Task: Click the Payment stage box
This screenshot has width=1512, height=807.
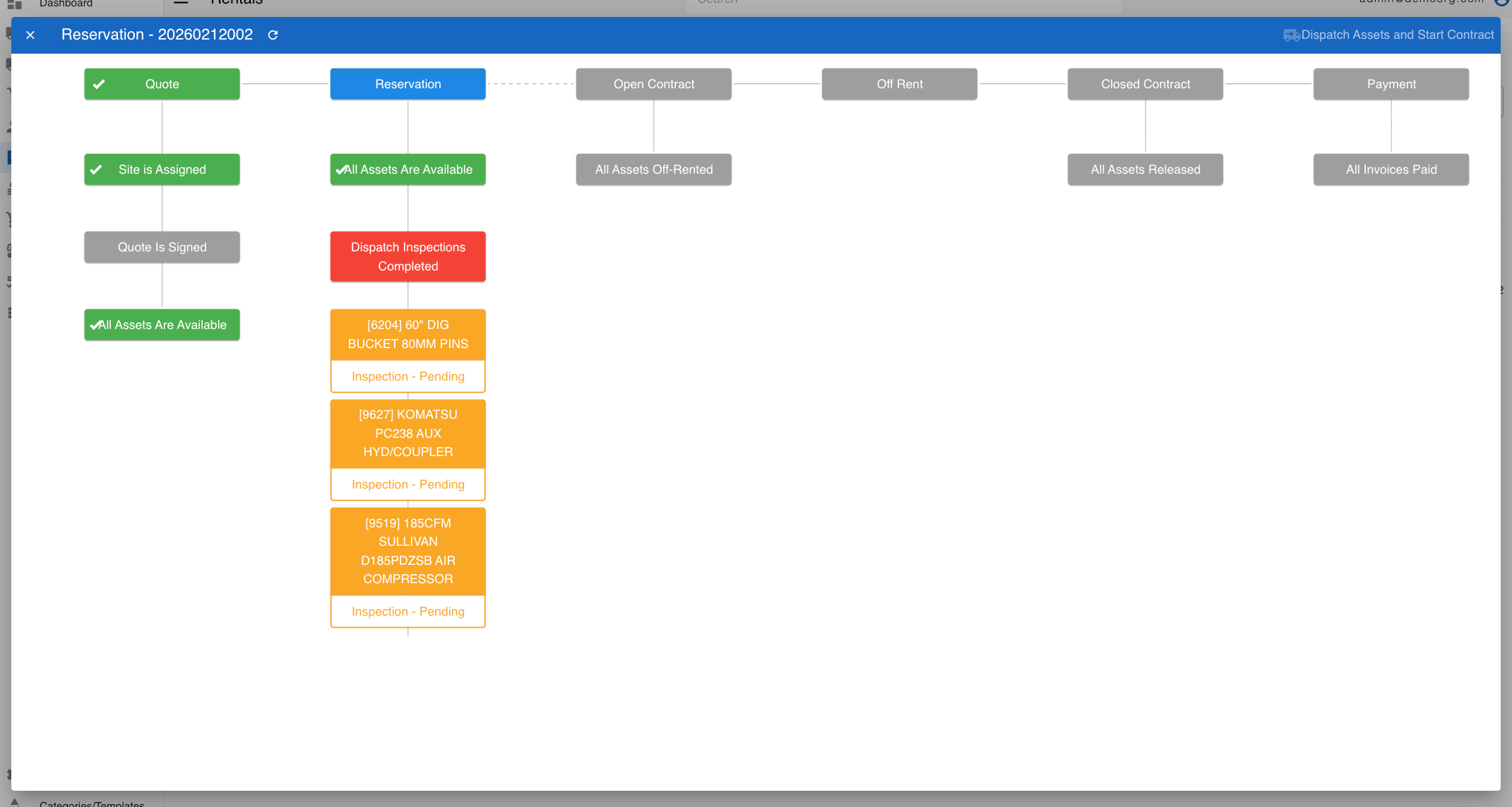Action: pos(1391,84)
